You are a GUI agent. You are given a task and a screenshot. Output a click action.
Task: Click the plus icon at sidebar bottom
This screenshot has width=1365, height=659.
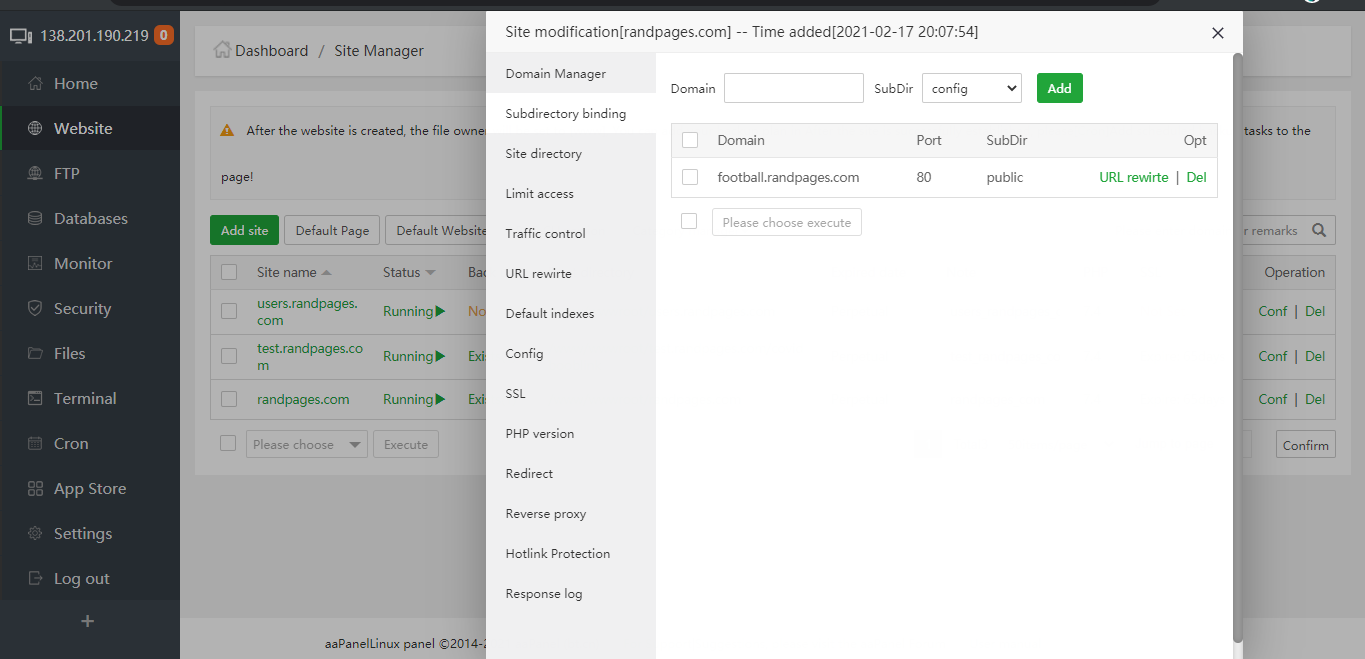(x=87, y=621)
